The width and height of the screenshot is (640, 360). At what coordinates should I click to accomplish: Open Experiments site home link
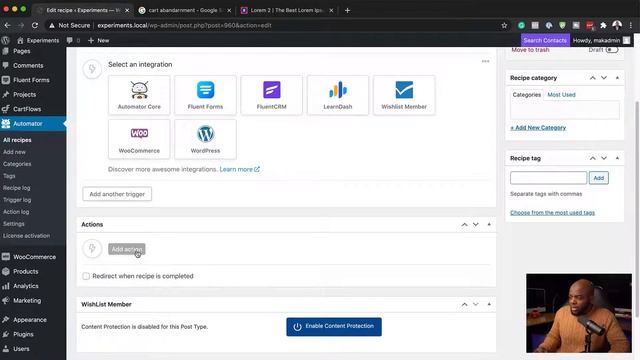[x=38, y=40]
